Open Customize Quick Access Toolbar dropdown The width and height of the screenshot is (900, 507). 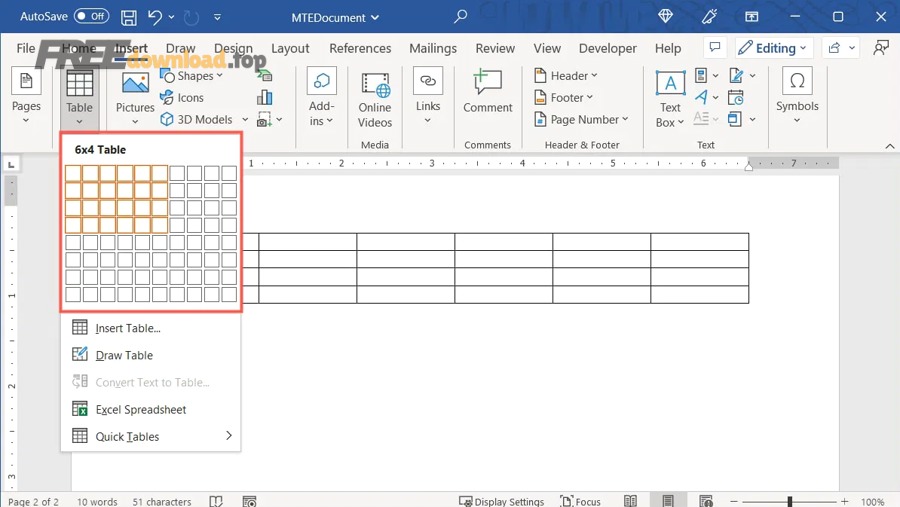pos(218,17)
